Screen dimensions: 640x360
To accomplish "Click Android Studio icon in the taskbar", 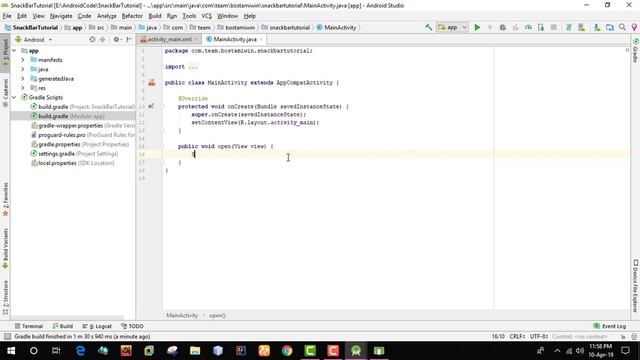I will click(356, 351).
